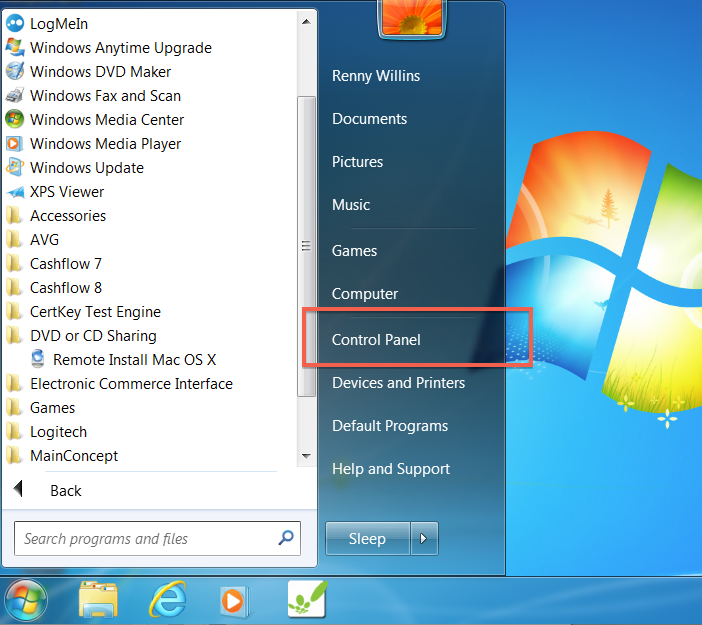Screen dimensions: 702x625
Task: Select the XPS Viewer label
Action: point(67,192)
